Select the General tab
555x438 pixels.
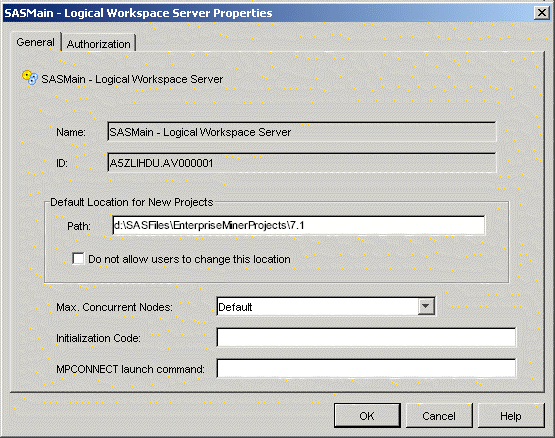[x=35, y=42]
